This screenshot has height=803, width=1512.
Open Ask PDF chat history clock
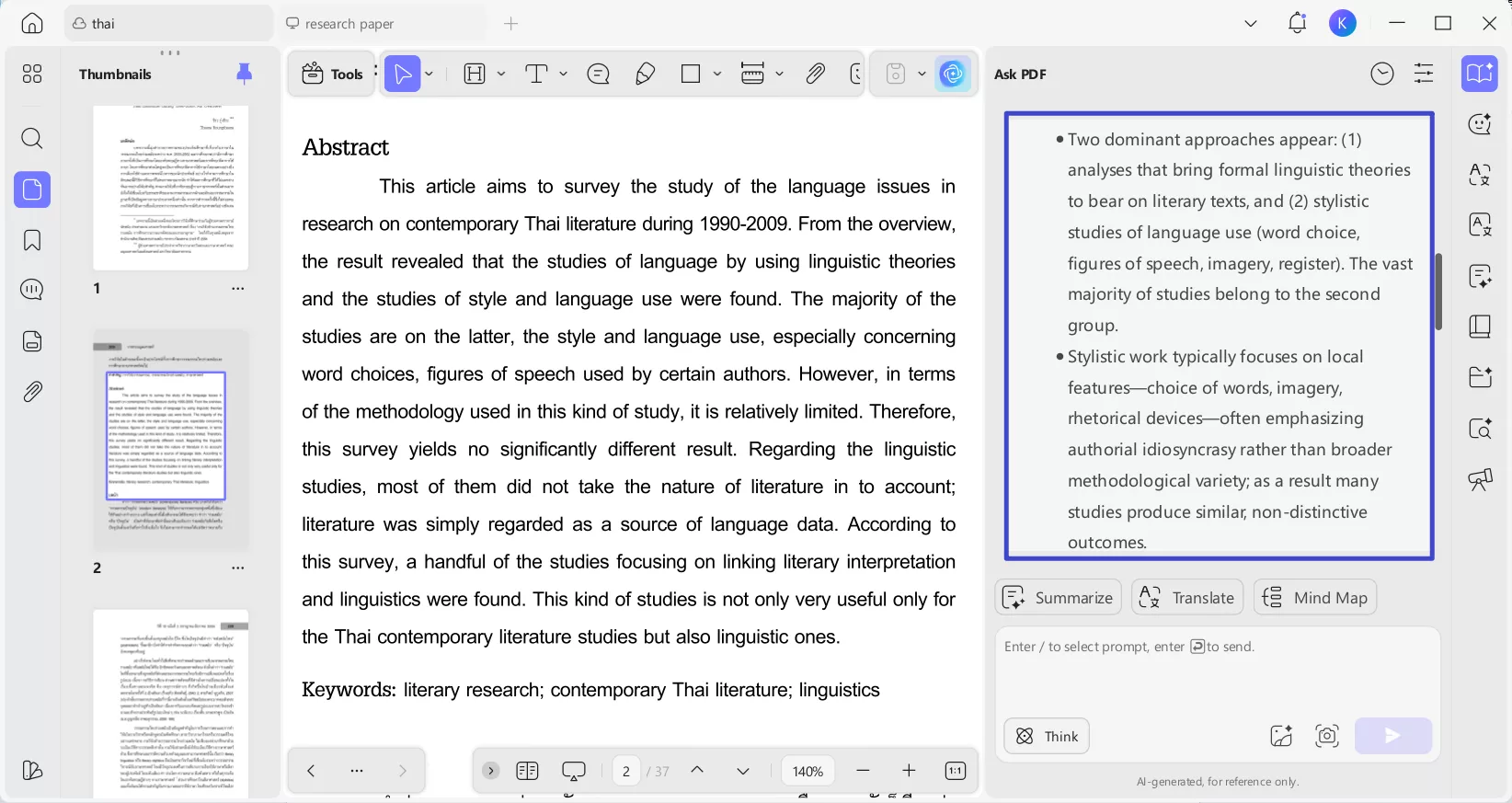pos(1382,74)
